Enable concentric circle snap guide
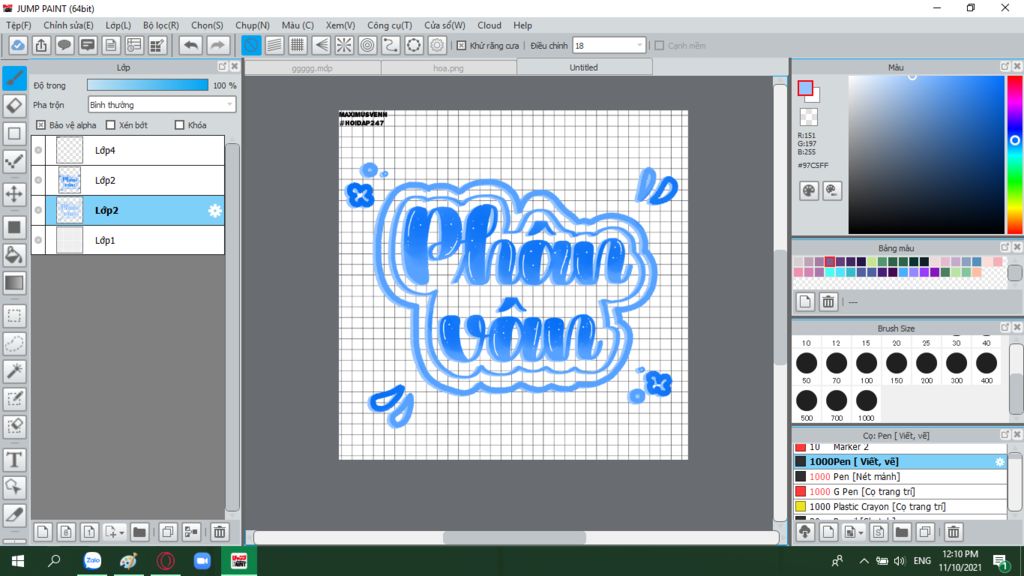The image size is (1024, 576). point(368,45)
